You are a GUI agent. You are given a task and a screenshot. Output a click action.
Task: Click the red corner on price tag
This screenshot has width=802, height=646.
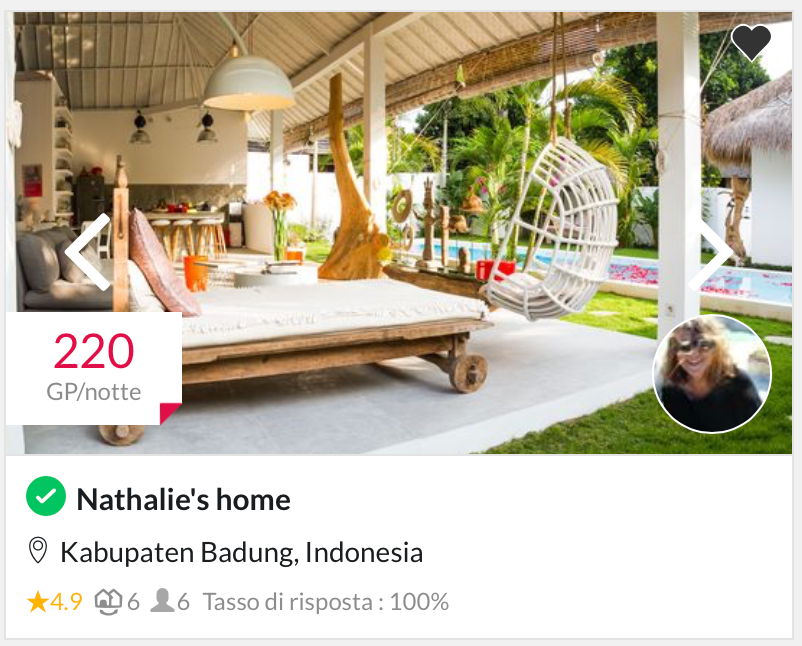171,414
